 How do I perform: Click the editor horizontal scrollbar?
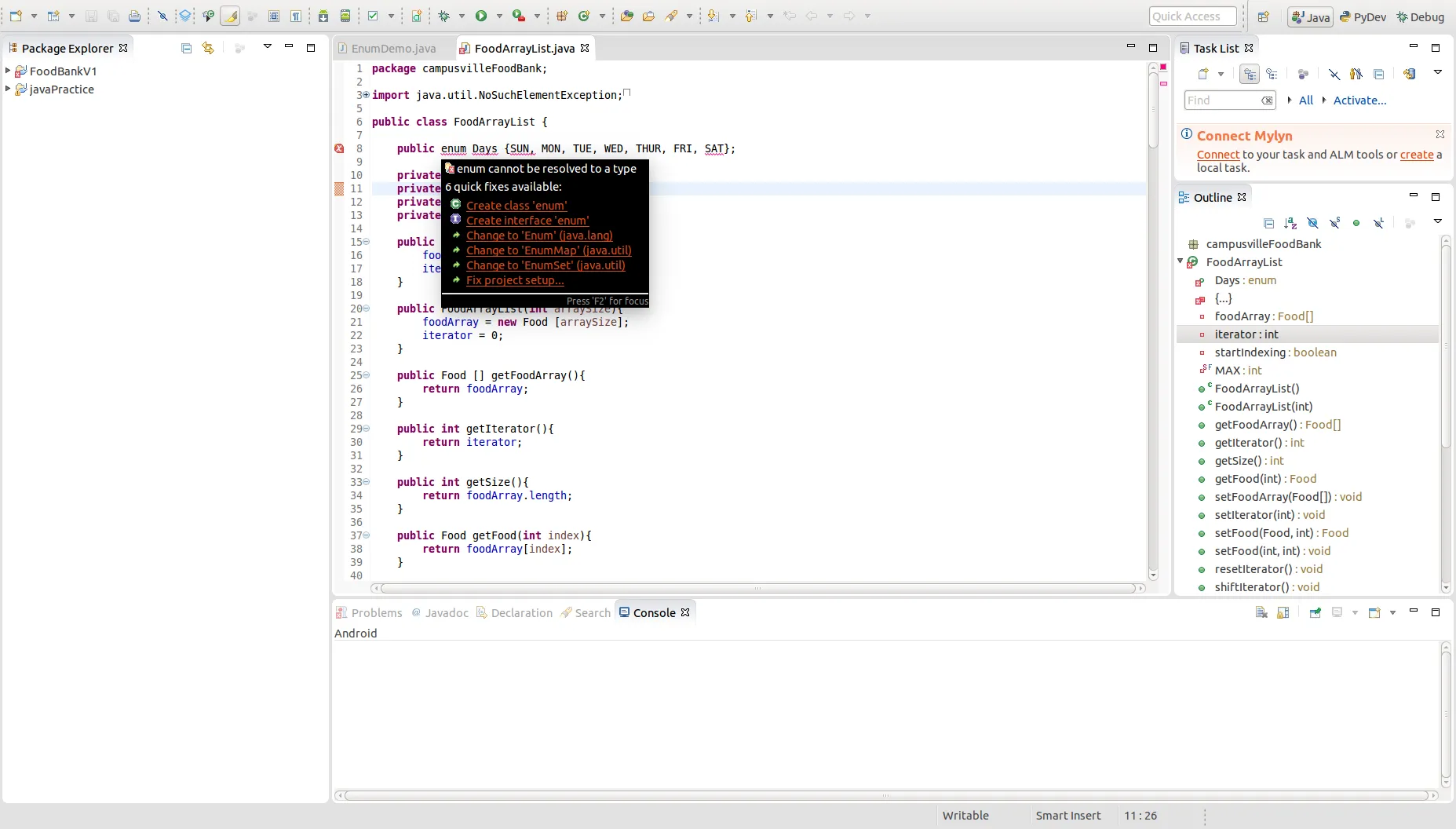pyautogui.click(x=757, y=588)
